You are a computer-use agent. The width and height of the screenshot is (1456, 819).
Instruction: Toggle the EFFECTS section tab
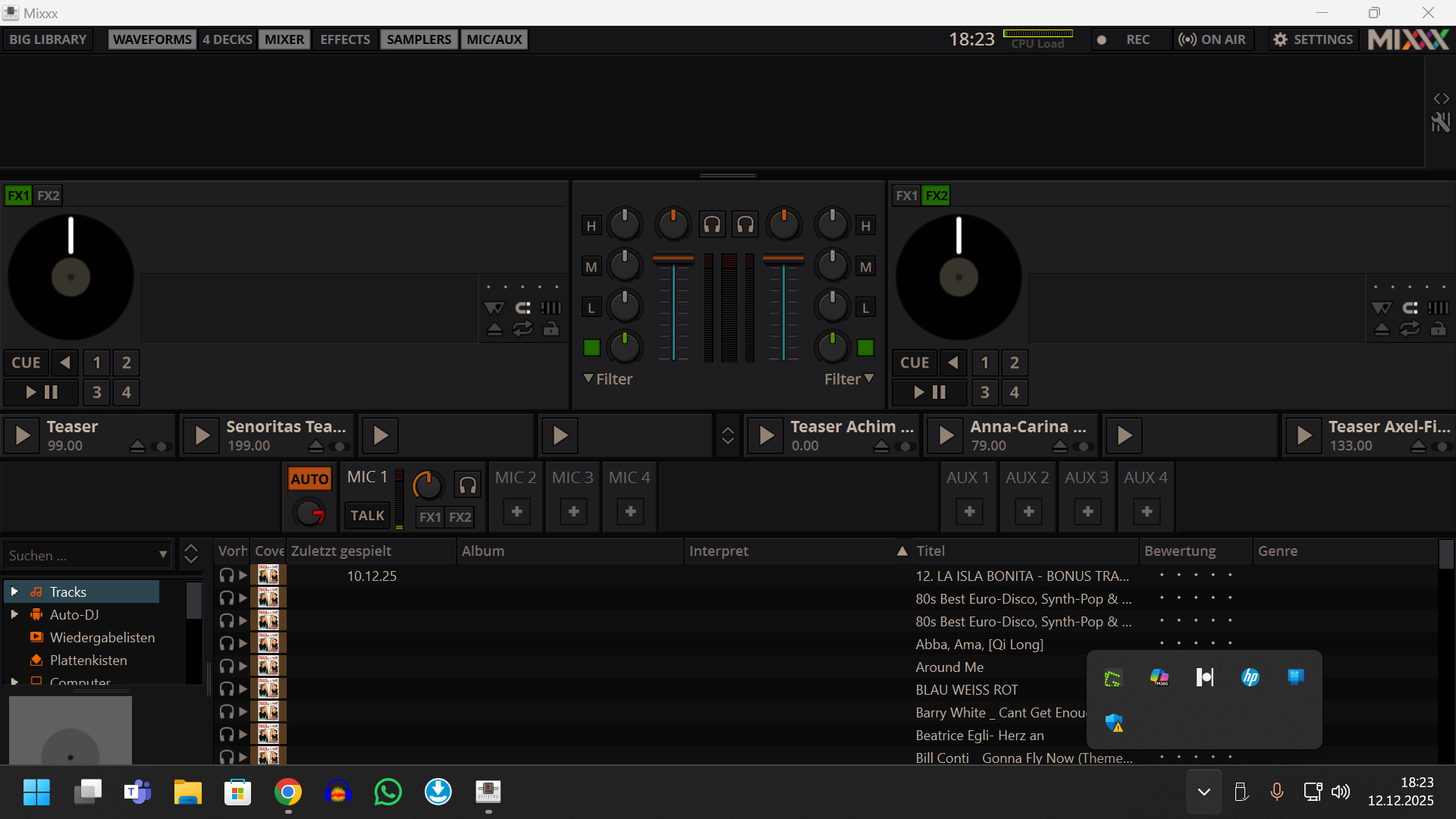(x=345, y=39)
